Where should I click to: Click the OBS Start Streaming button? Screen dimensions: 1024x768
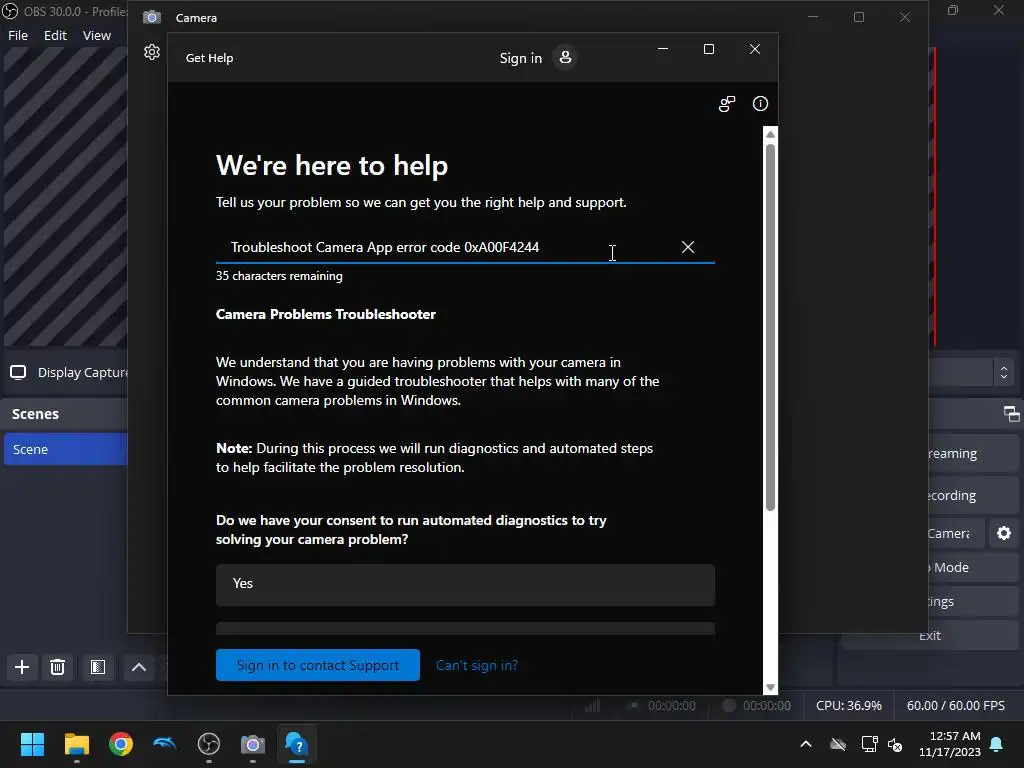[x=972, y=453]
